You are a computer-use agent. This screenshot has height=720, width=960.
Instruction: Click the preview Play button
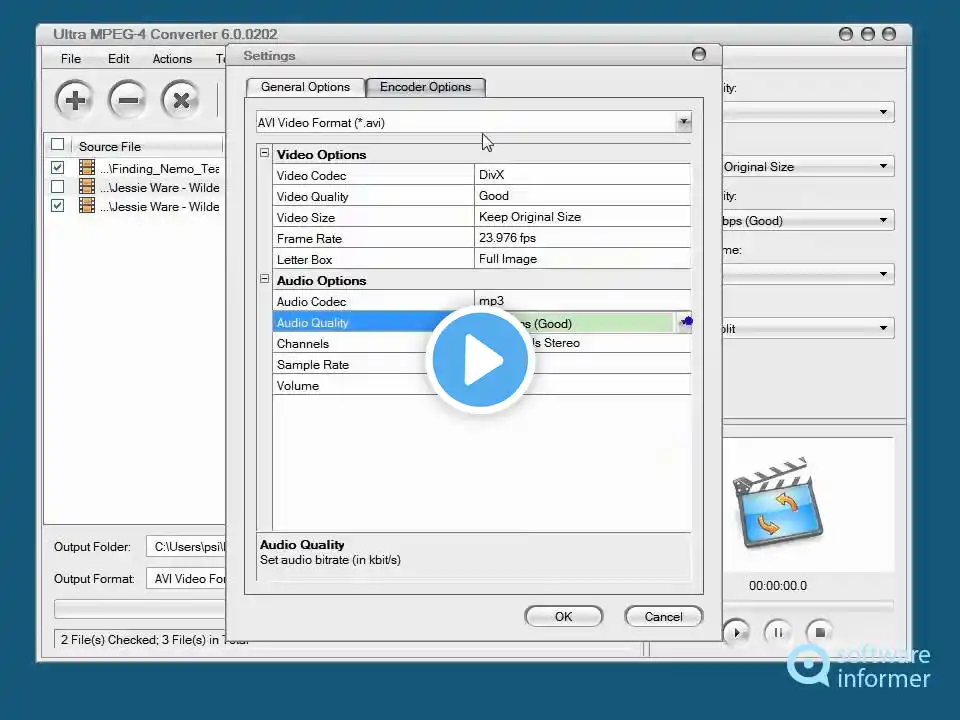tap(736, 632)
